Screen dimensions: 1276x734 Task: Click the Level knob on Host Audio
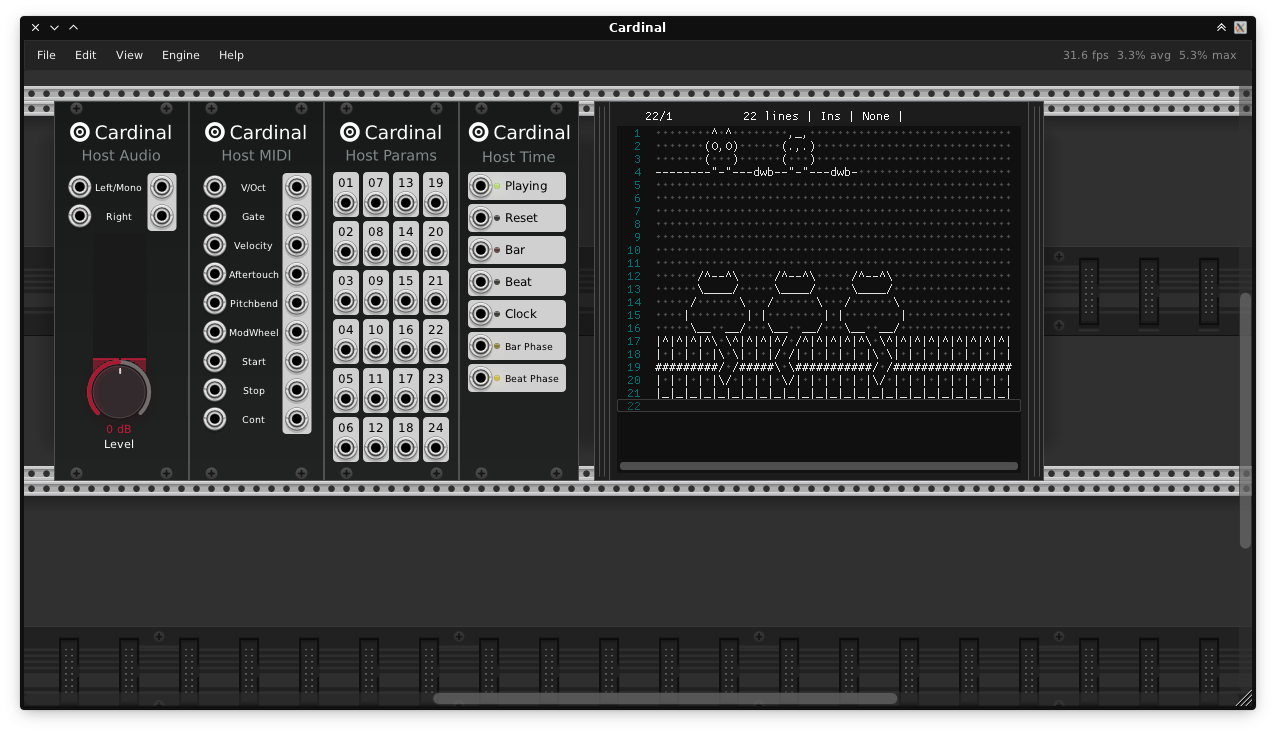pos(119,390)
